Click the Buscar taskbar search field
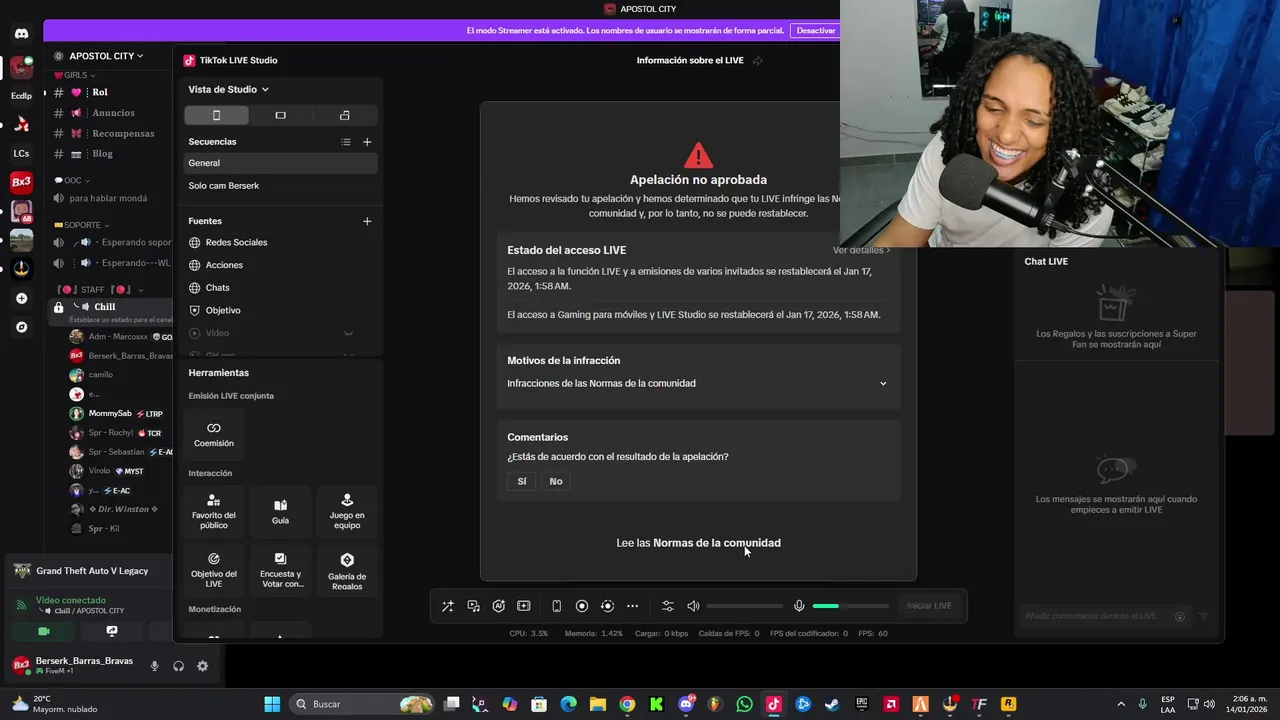The height and width of the screenshot is (720, 1280). pos(362,704)
